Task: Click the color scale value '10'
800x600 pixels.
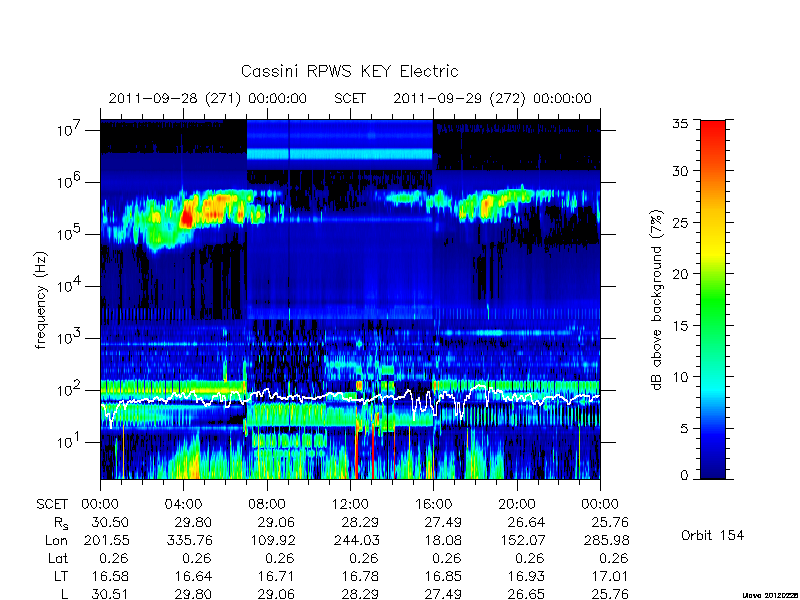Action: 680,377
